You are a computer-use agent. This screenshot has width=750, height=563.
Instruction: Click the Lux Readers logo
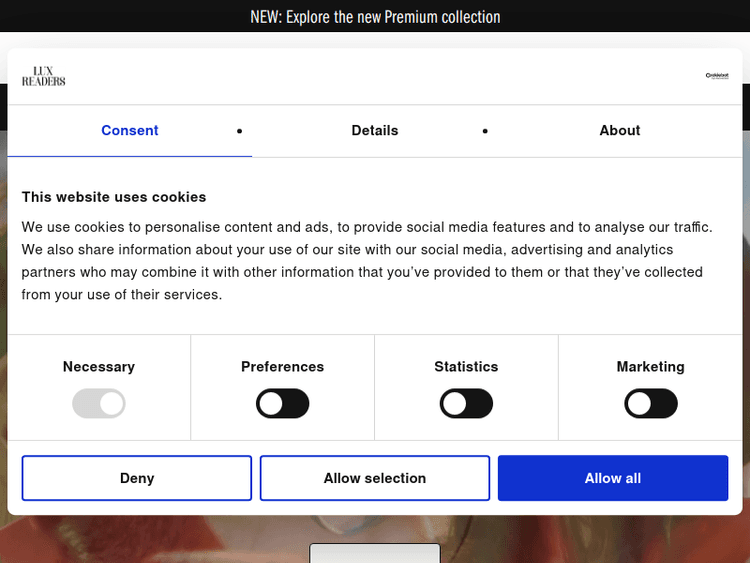(43, 76)
